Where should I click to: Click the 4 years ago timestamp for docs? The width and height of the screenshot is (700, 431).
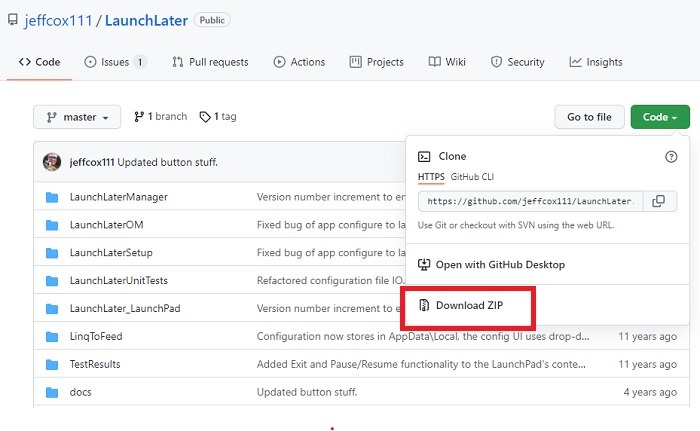click(650, 392)
